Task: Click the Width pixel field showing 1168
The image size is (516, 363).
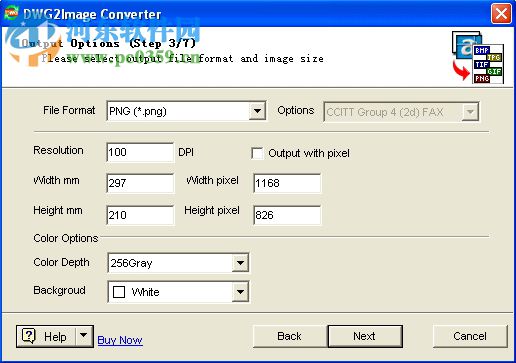Action: pyautogui.click(x=287, y=183)
